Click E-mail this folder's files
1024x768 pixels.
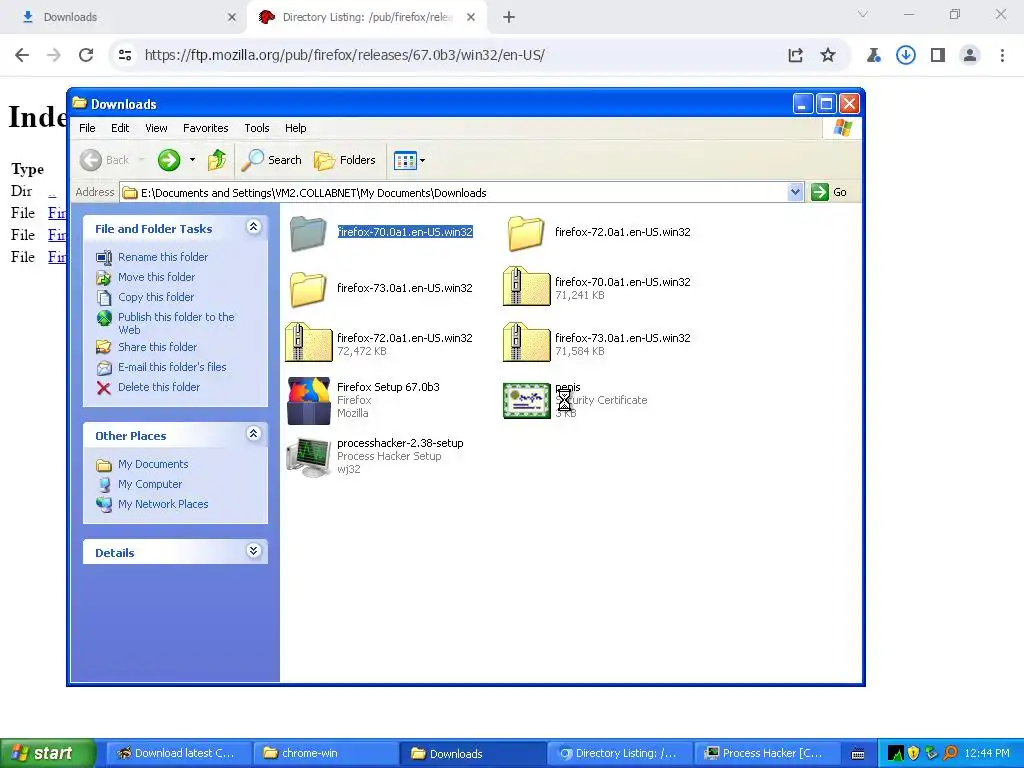(x=172, y=367)
